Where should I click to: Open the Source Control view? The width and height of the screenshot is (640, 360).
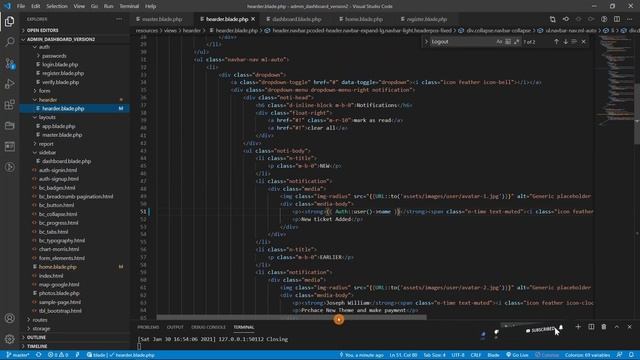[x=9, y=63]
